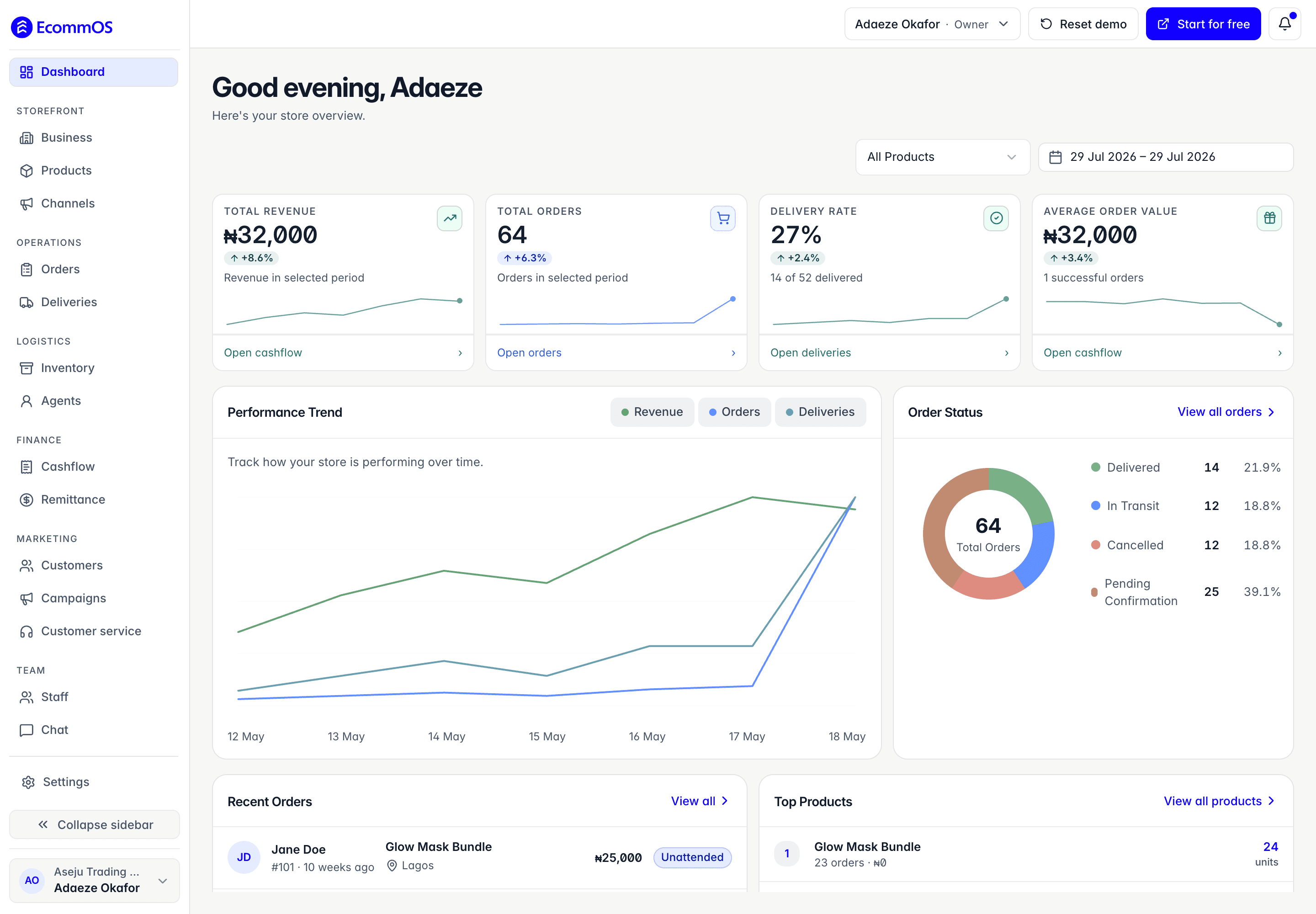Viewport: 1316px width, 914px height.
Task: Click the Campaigns megaphone icon
Action: pos(27,599)
